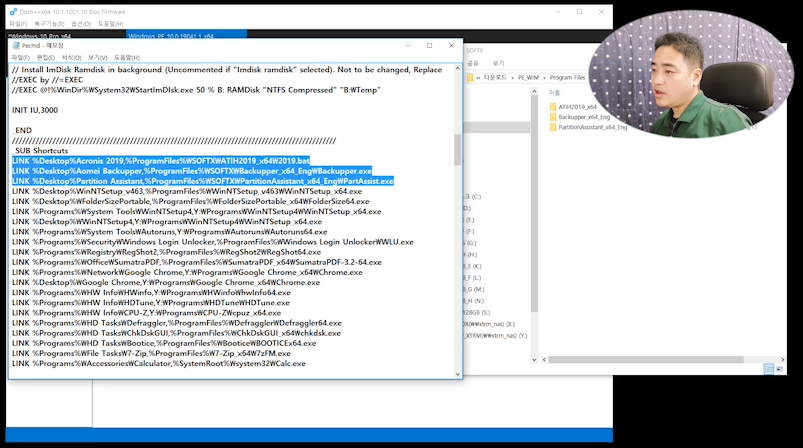Screen dimensions: 803x448
Task: Open Notepad 도움말(H) menu
Action: pos(126,58)
